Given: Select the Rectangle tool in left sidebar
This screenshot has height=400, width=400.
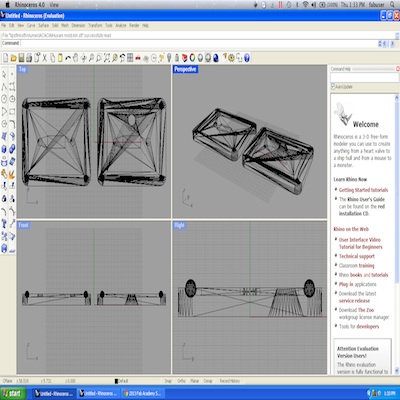Looking at the screenshot, I should coord(12,111).
